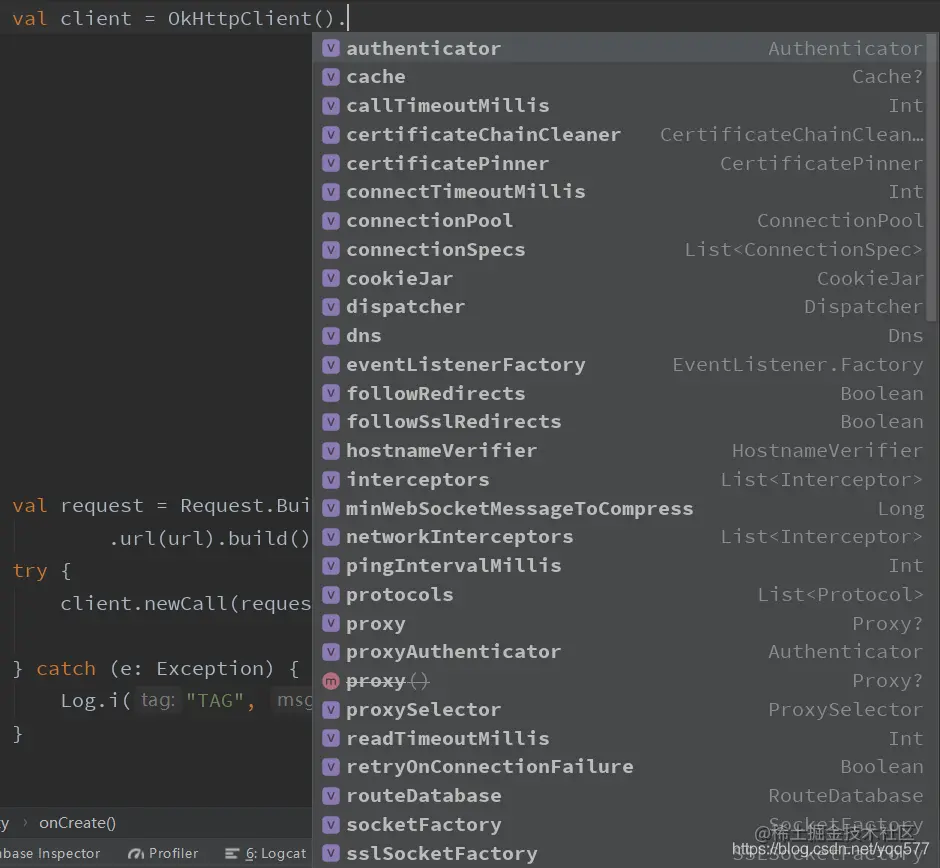Click the client.newCall line in editor
This screenshot has height=868, width=940.
coord(185,603)
